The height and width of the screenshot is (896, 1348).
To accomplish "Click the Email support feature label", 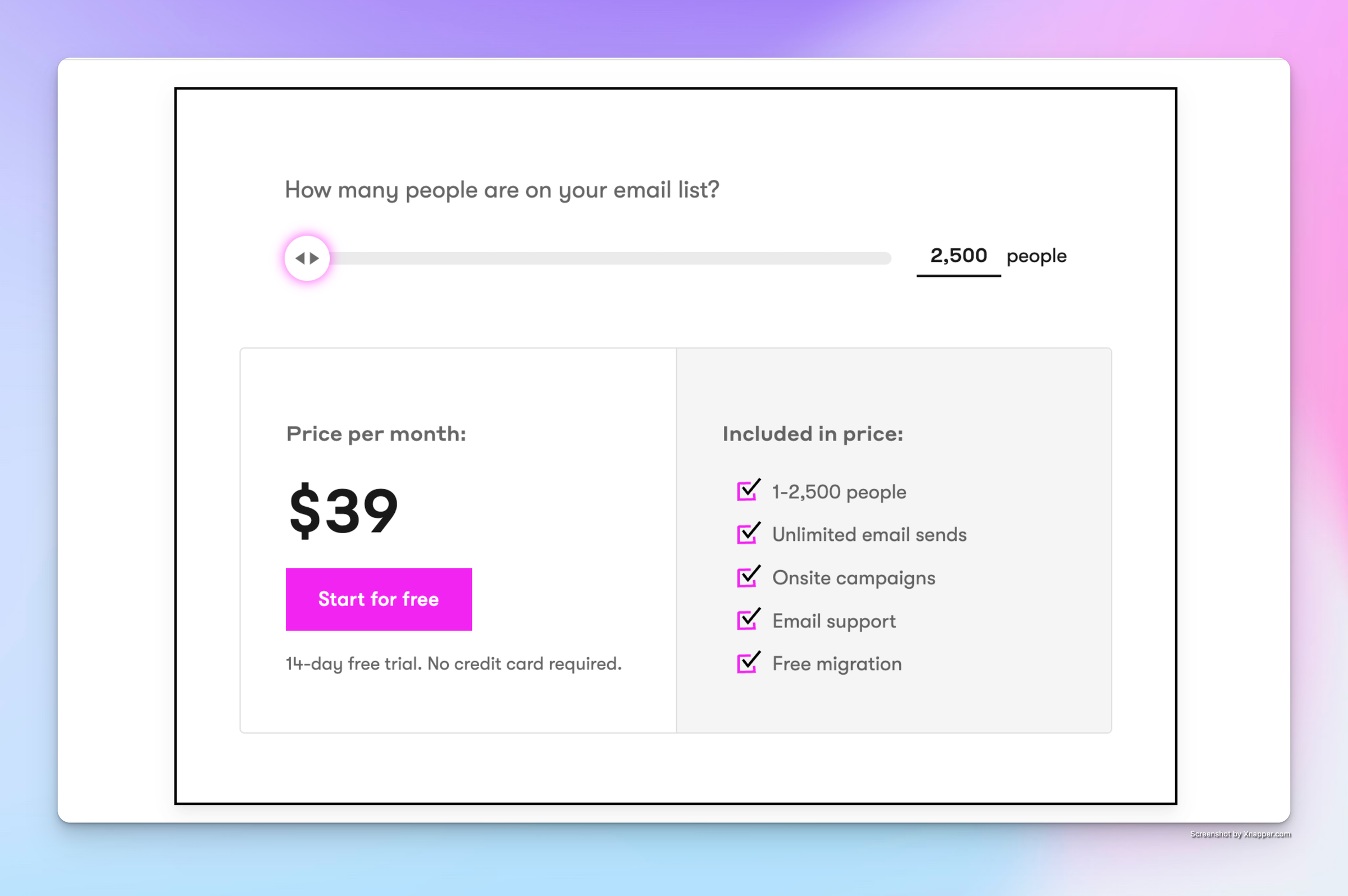I will coord(834,621).
